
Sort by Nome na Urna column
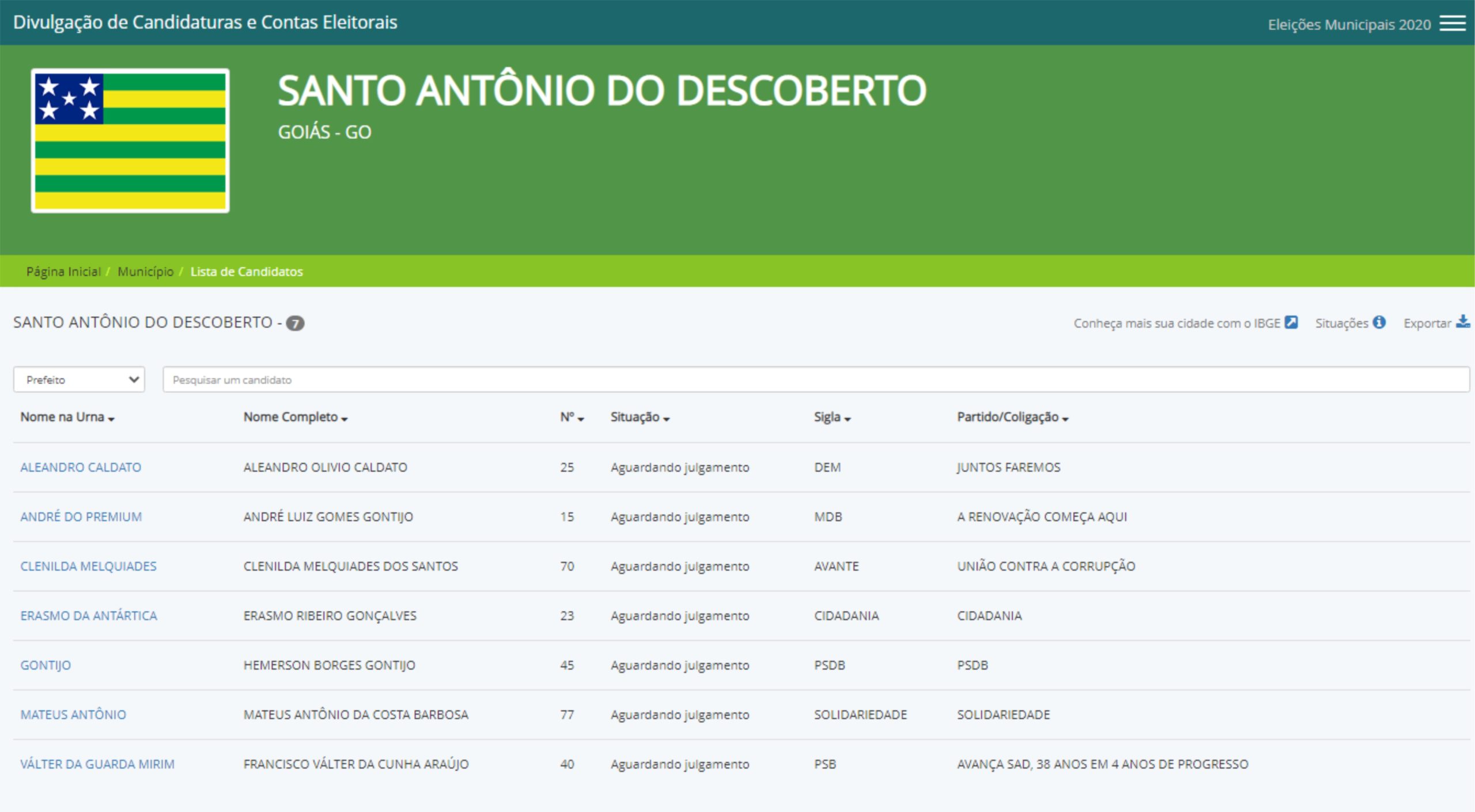coord(67,417)
